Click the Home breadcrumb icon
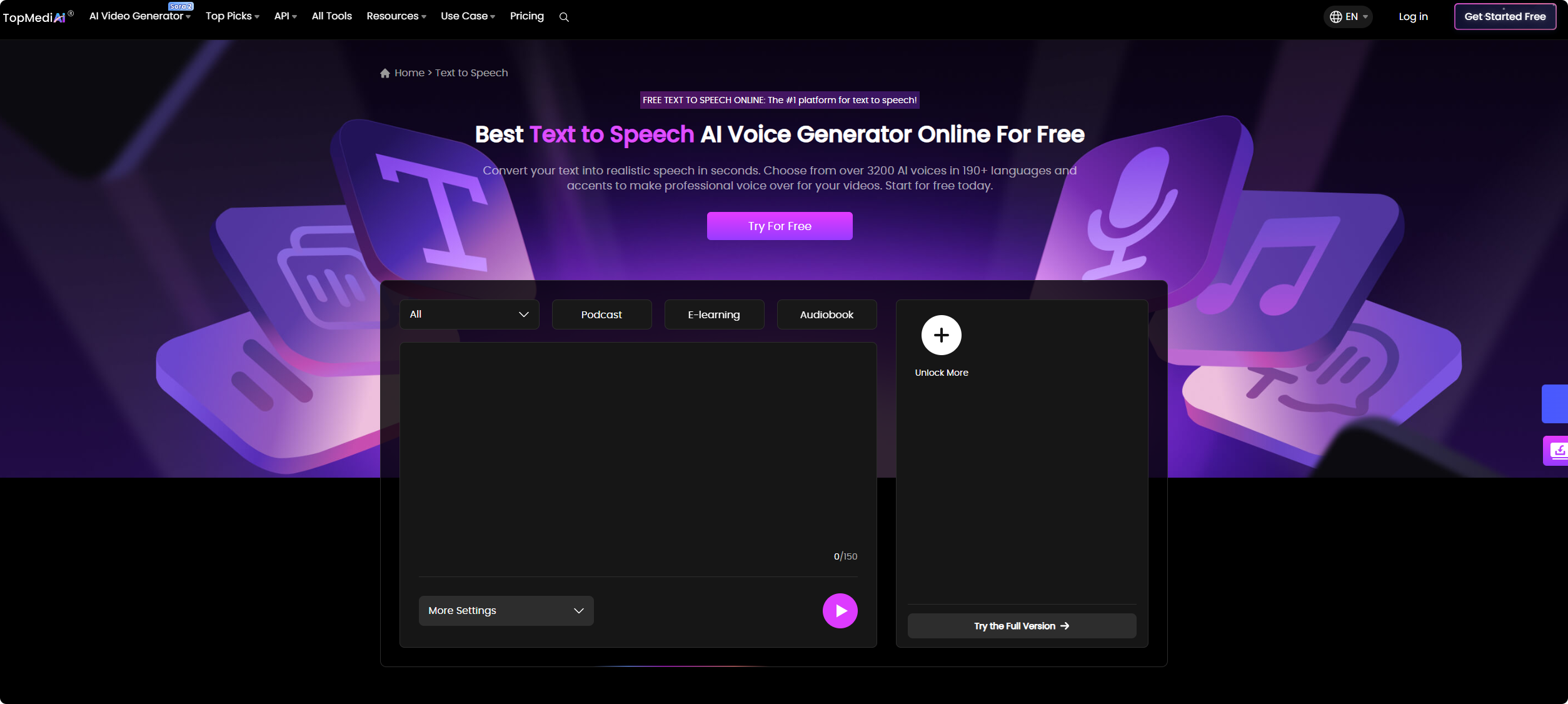The height and width of the screenshot is (704, 1568). [x=385, y=73]
